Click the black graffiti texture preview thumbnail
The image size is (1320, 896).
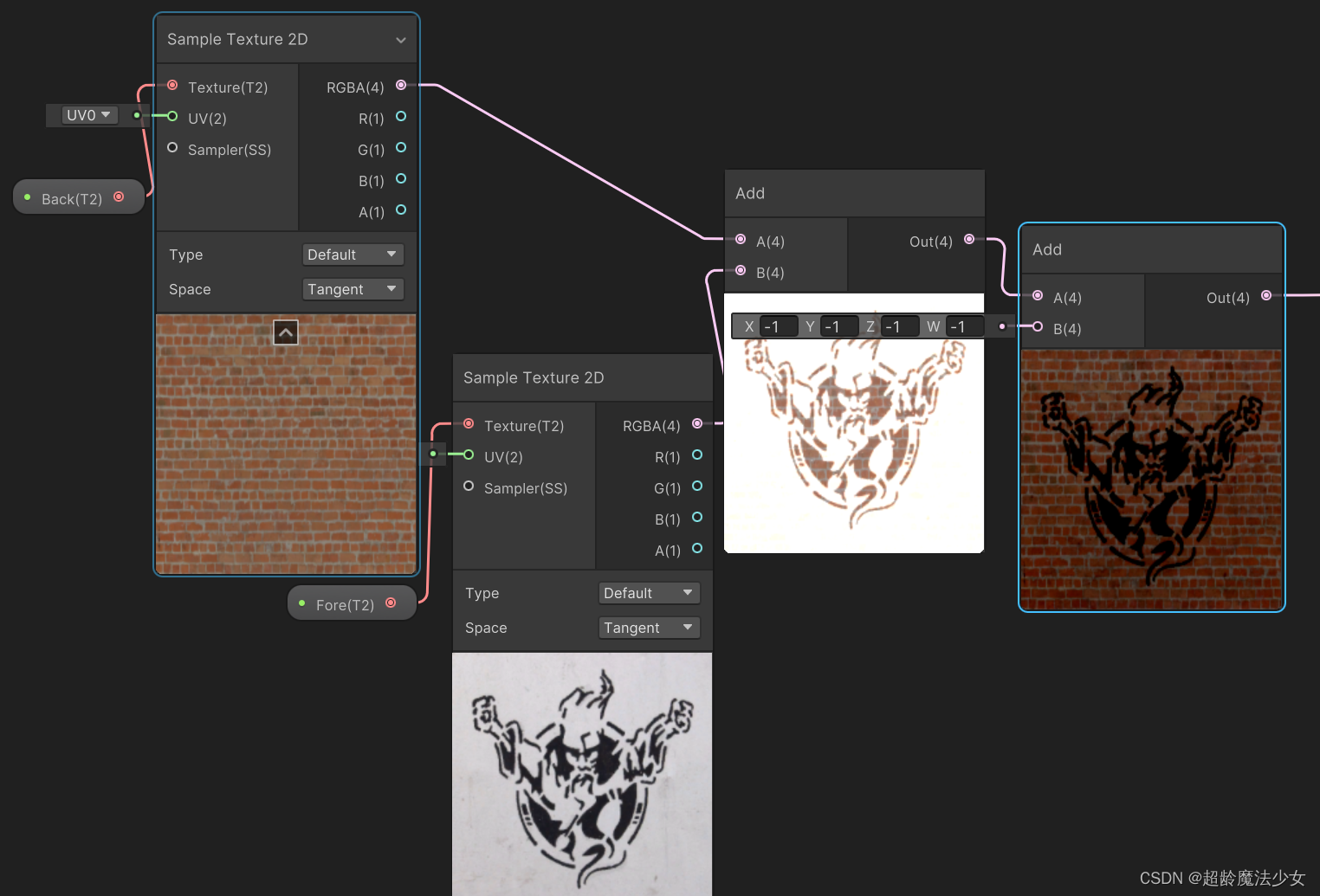click(x=582, y=774)
